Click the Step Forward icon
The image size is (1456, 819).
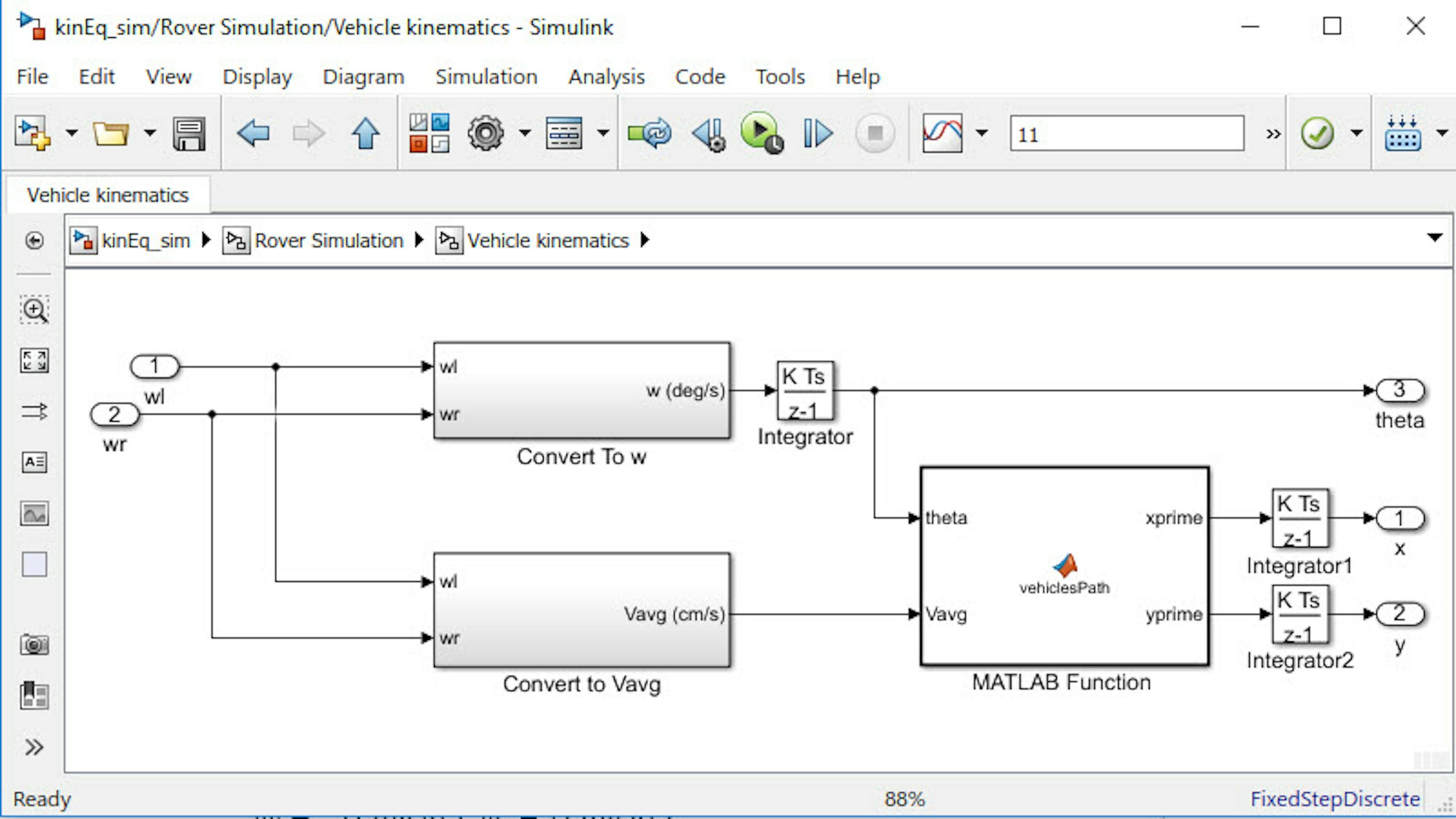pyautogui.click(x=818, y=133)
